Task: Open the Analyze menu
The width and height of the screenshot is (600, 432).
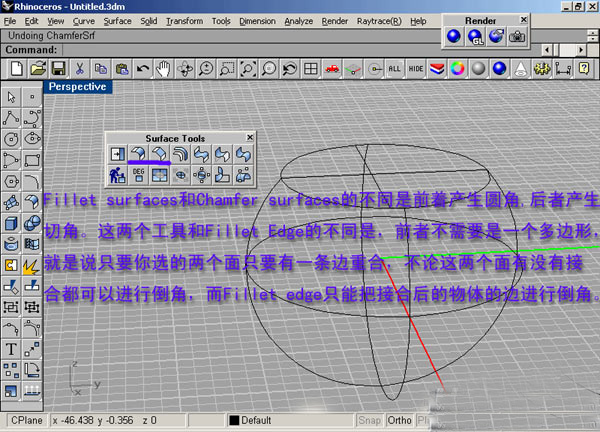Action: pos(298,20)
